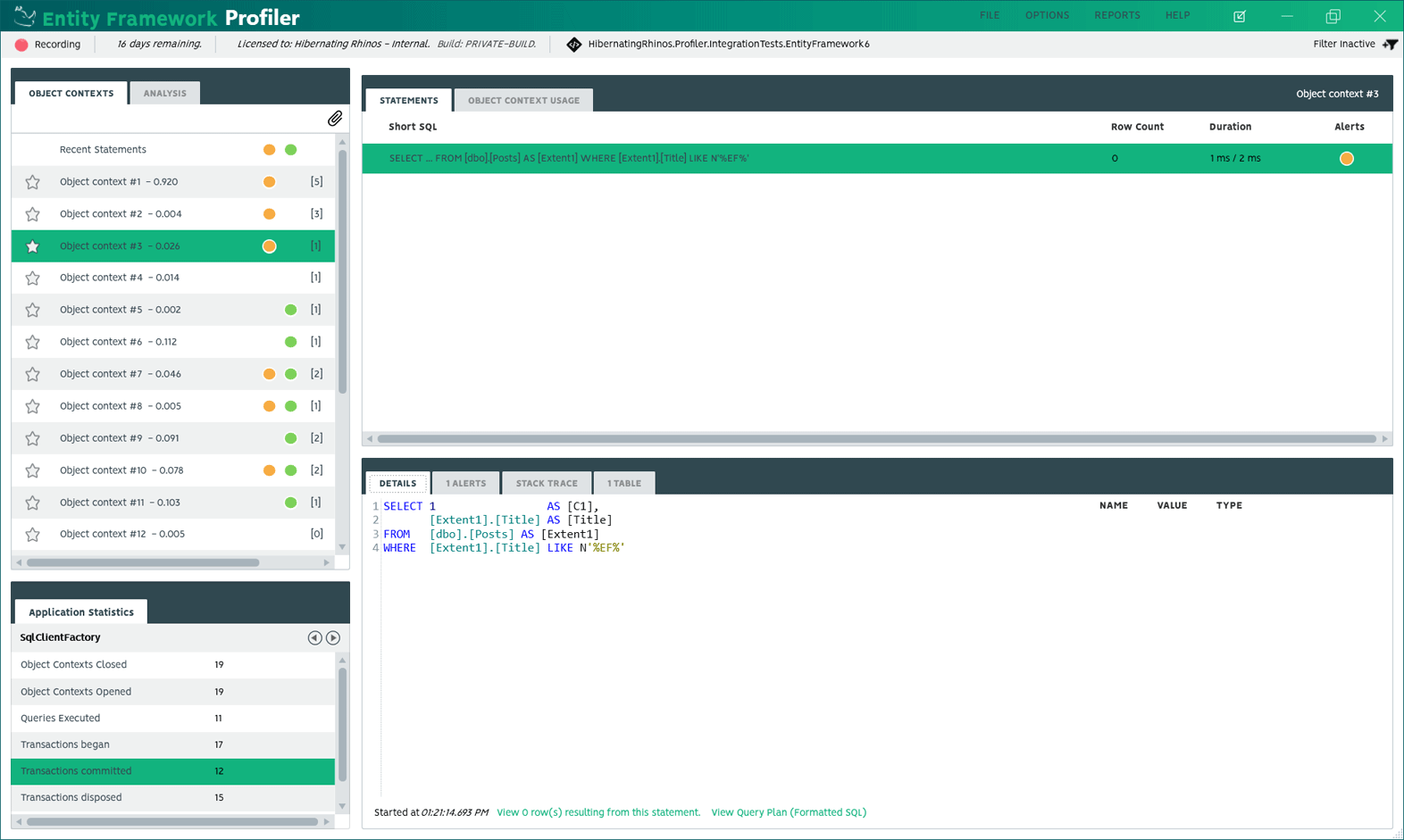Switch to the ANALYSIS tab
This screenshot has height=840, width=1404.
point(165,93)
